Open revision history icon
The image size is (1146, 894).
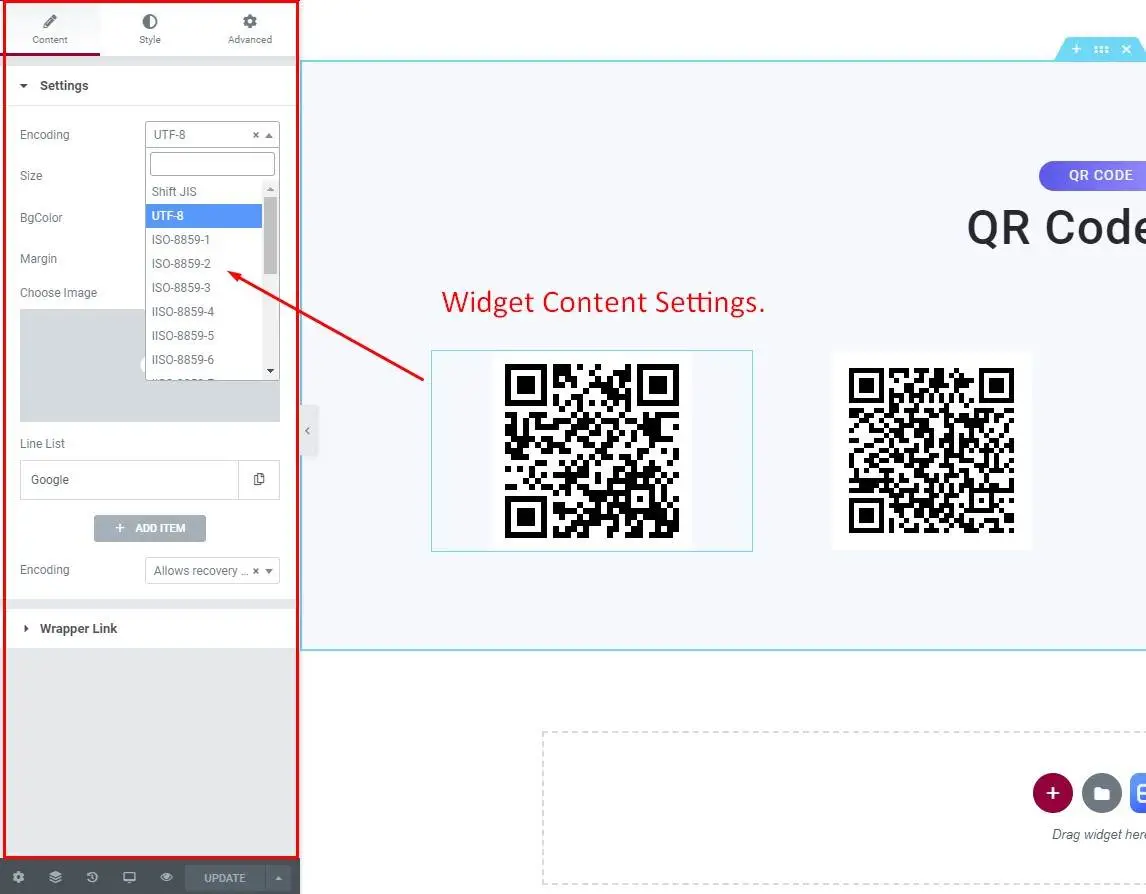click(x=92, y=877)
